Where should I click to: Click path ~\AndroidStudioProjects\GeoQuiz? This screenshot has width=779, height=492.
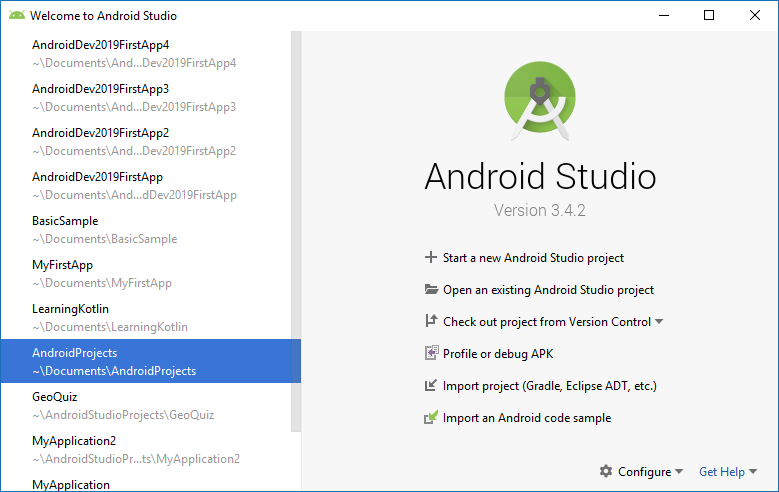coord(123,414)
